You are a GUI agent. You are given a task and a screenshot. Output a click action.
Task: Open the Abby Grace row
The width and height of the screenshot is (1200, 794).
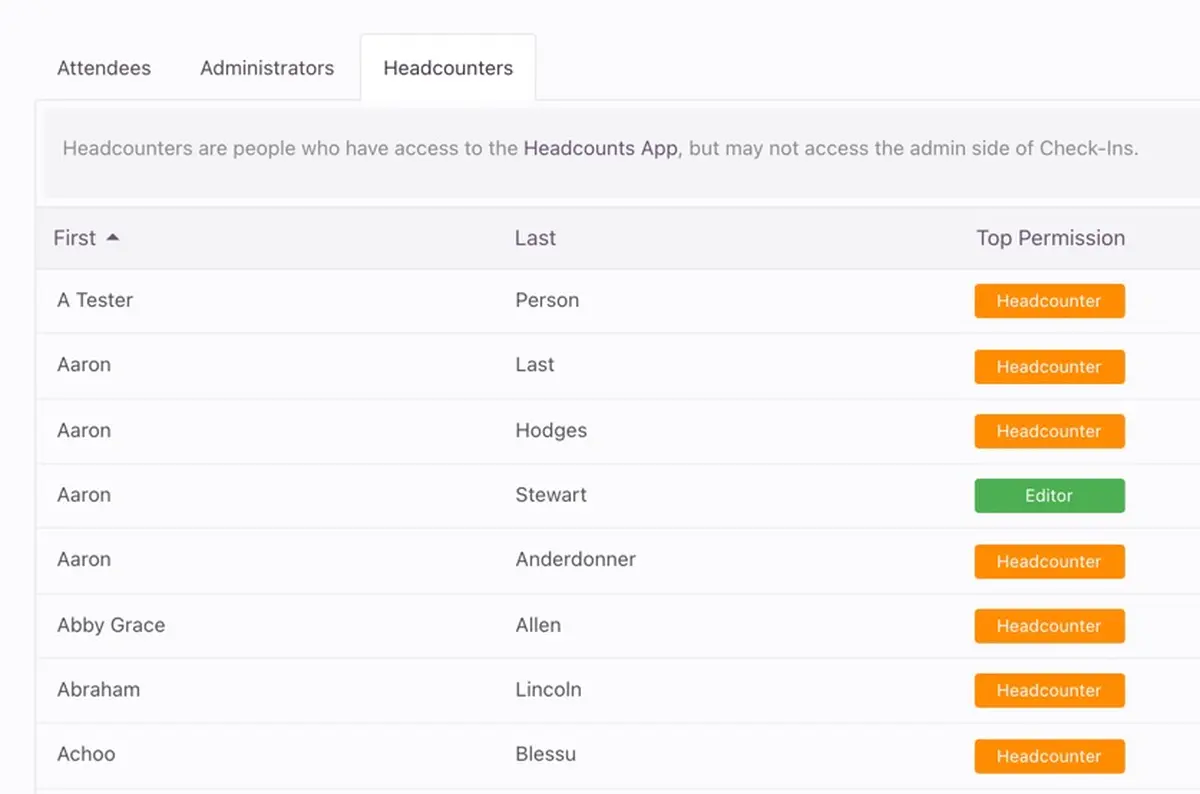click(618, 626)
